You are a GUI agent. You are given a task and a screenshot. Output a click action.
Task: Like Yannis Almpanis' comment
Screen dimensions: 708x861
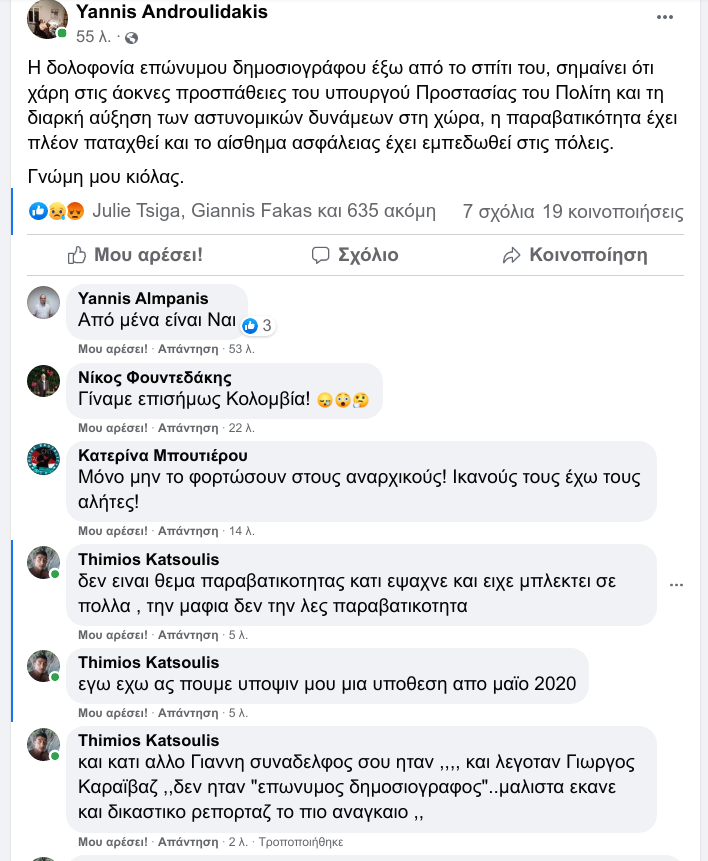(x=113, y=349)
